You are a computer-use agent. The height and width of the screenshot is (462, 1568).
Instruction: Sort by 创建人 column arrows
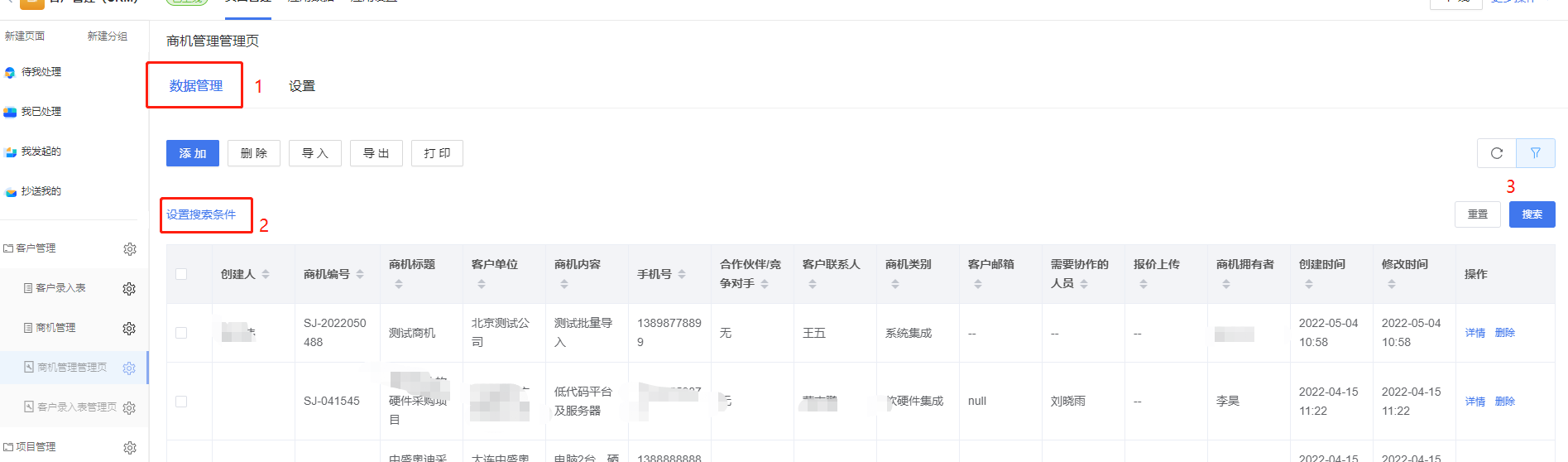[266, 274]
